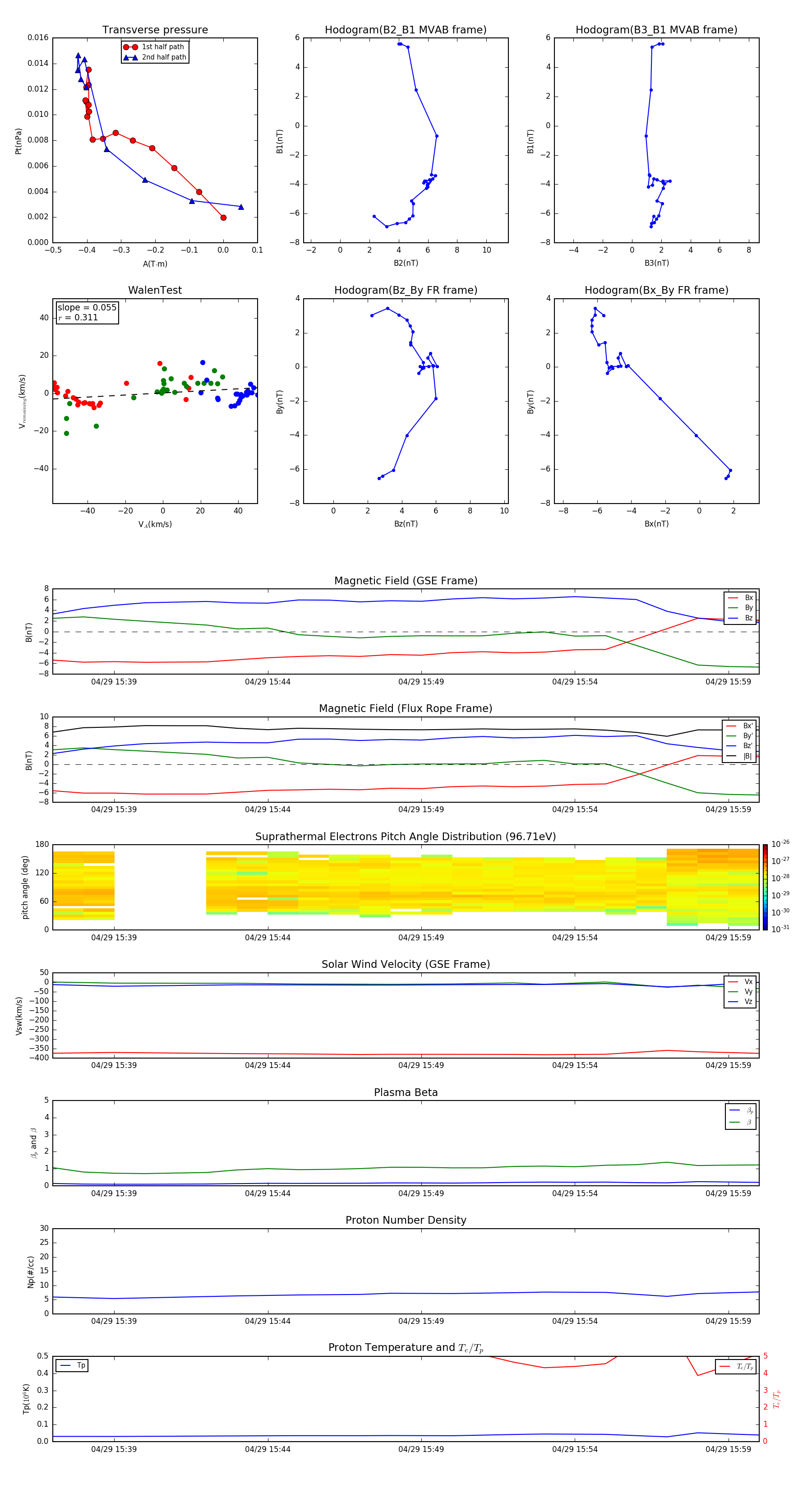Click the 'B3(nT)' x-axis label
812x1489 pixels.
click(656, 263)
